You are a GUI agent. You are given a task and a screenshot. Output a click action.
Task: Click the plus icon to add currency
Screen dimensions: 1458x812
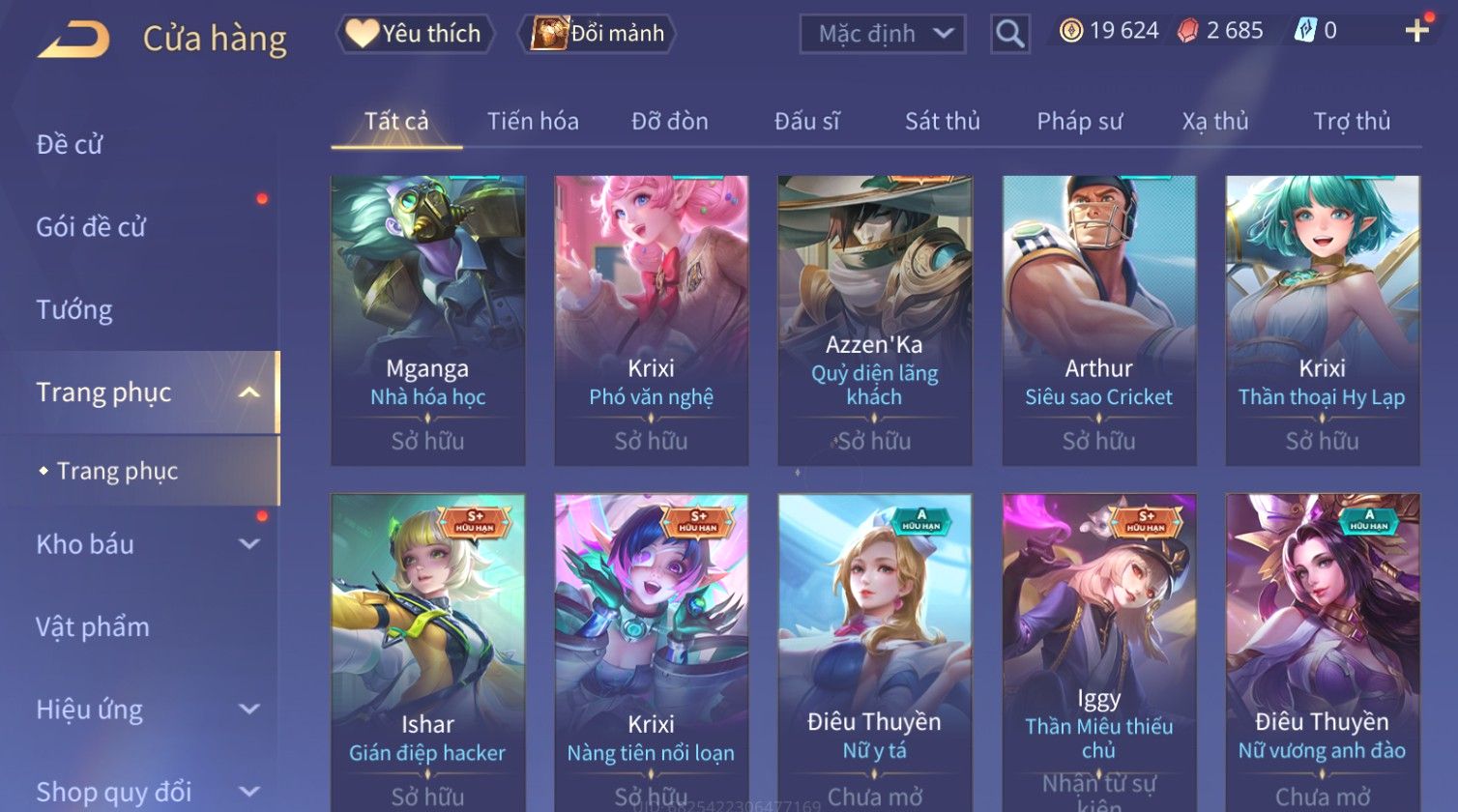pyautogui.click(x=1416, y=32)
